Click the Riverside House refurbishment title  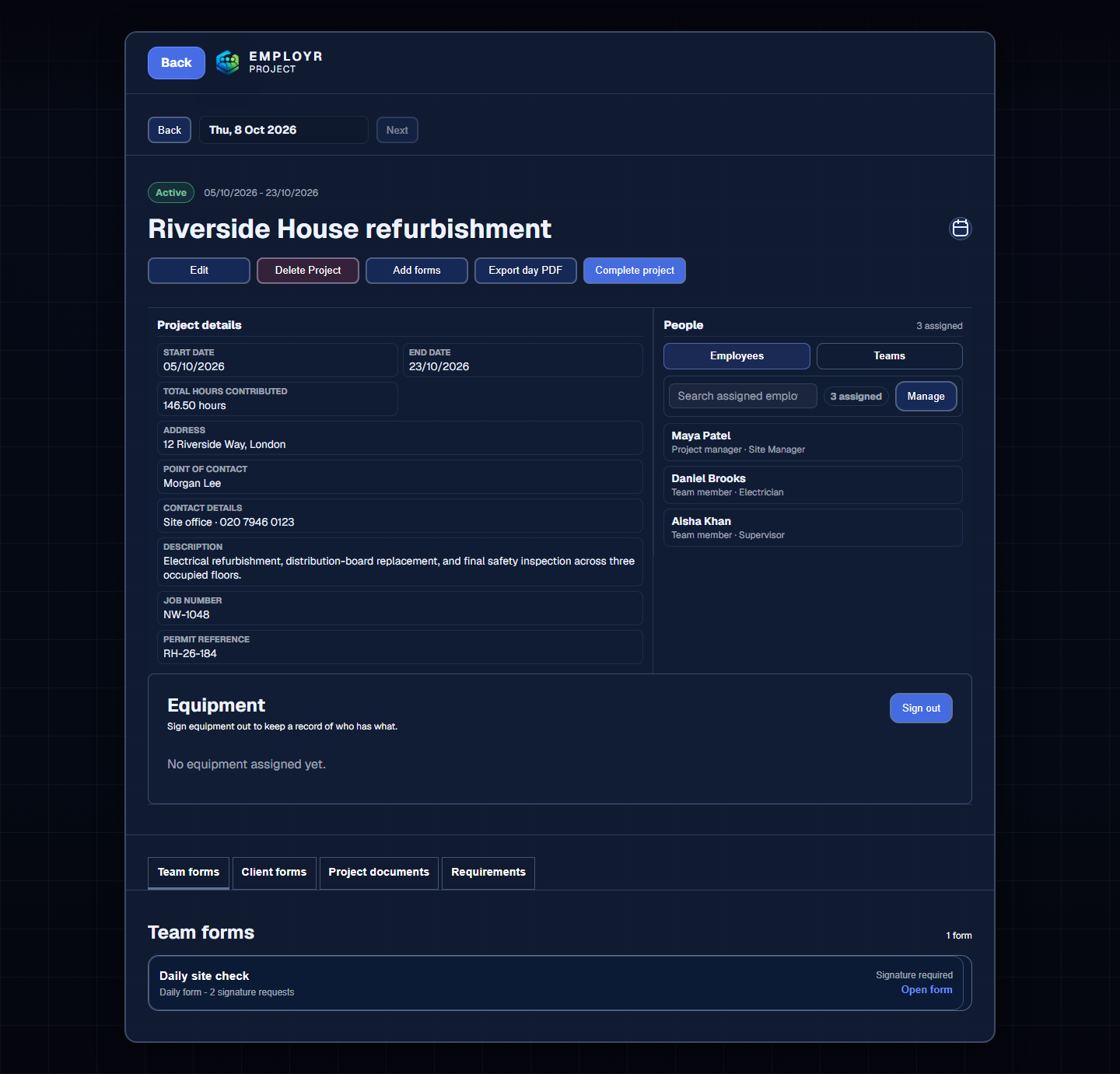(x=349, y=229)
